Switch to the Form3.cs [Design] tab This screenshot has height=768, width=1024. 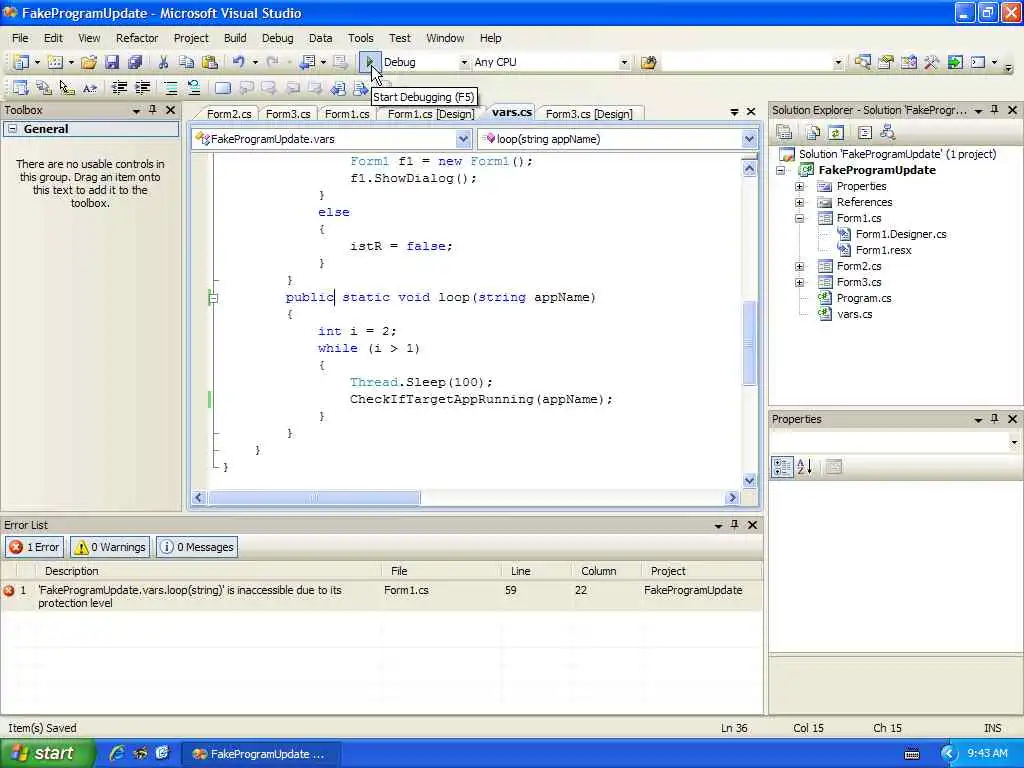point(589,114)
